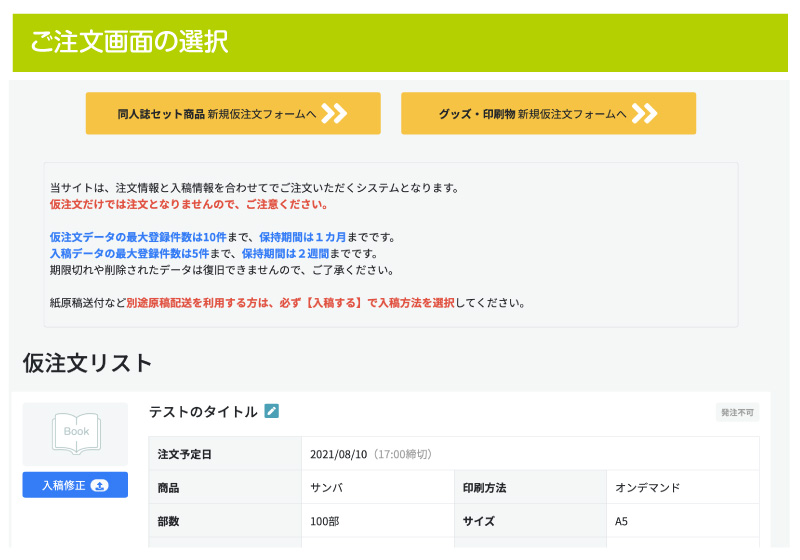800x560 pixels.
Task: Click blue text 入稿データの最大登録件数は5件
Action: click(130, 253)
